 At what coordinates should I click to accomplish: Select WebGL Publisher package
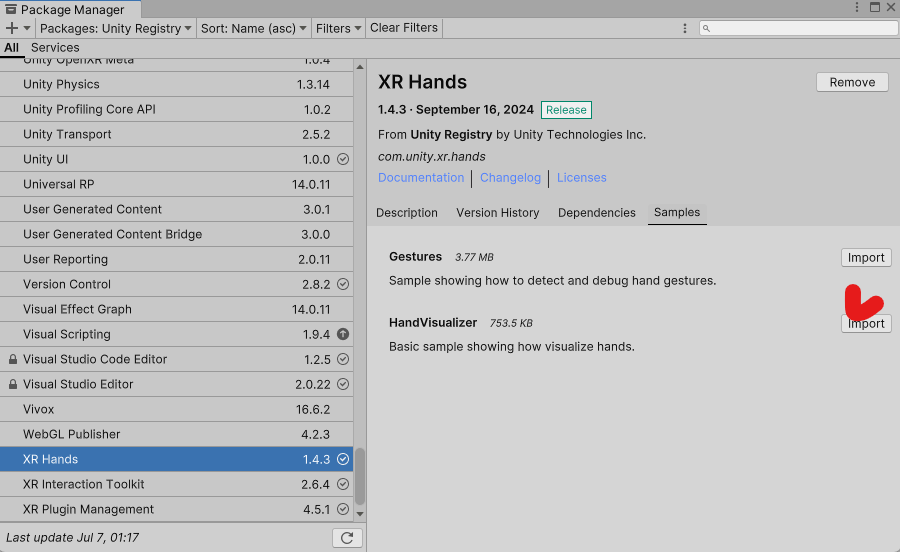pyautogui.click(x=176, y=434)
